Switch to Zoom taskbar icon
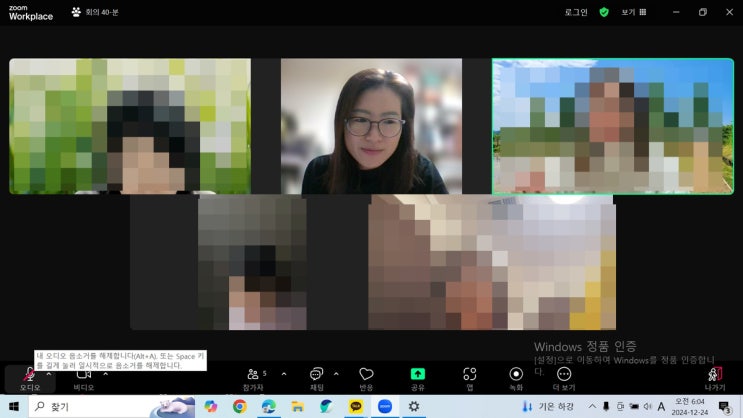Viewport: 743px width, 418px height. point(385,407)
